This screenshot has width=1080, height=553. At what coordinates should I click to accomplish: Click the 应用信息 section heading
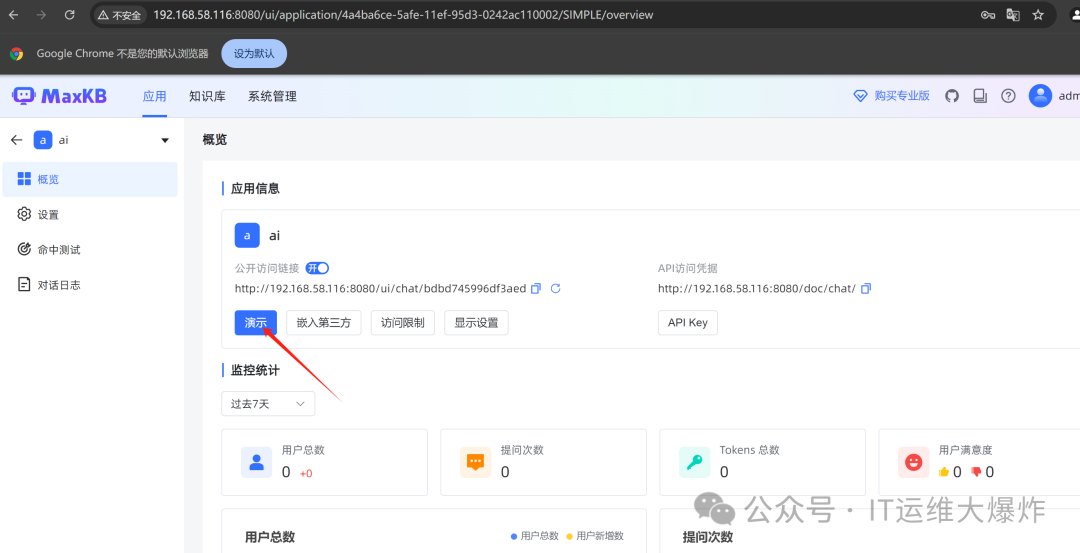(256, 189)
